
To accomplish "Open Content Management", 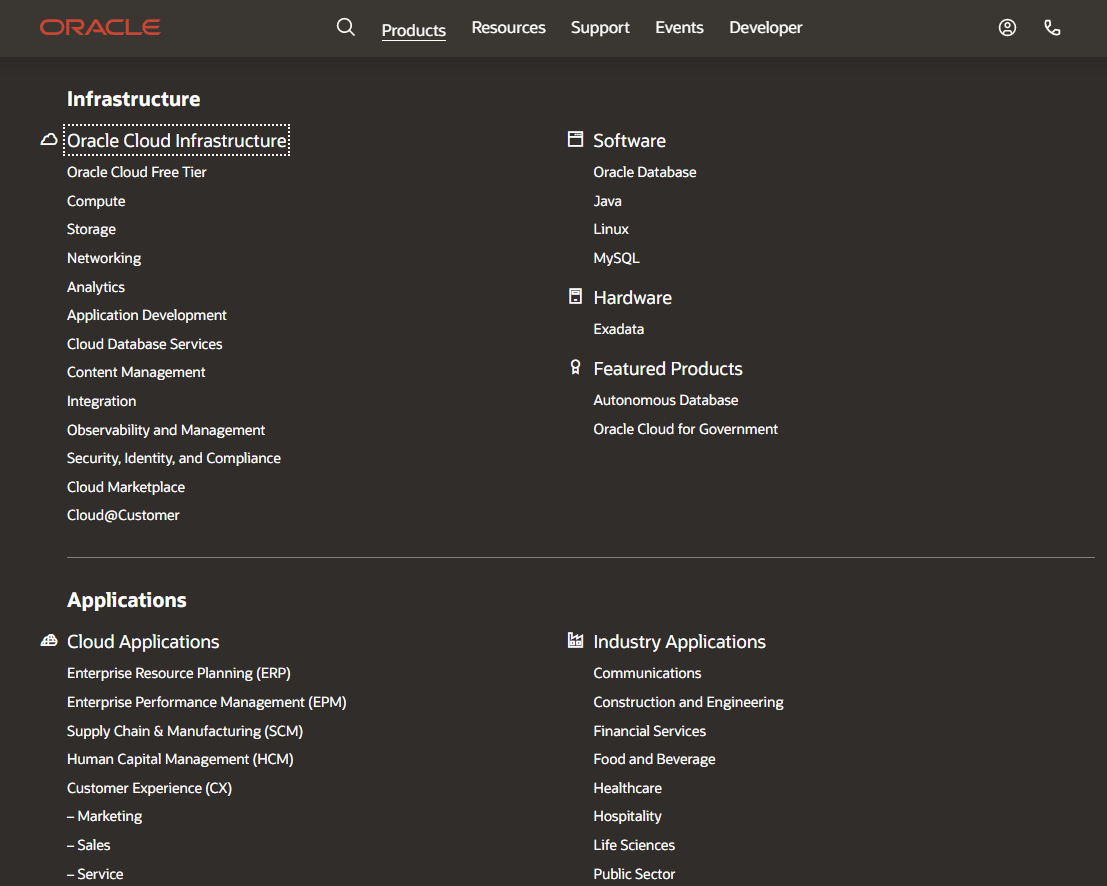I will tap(136, 372).
